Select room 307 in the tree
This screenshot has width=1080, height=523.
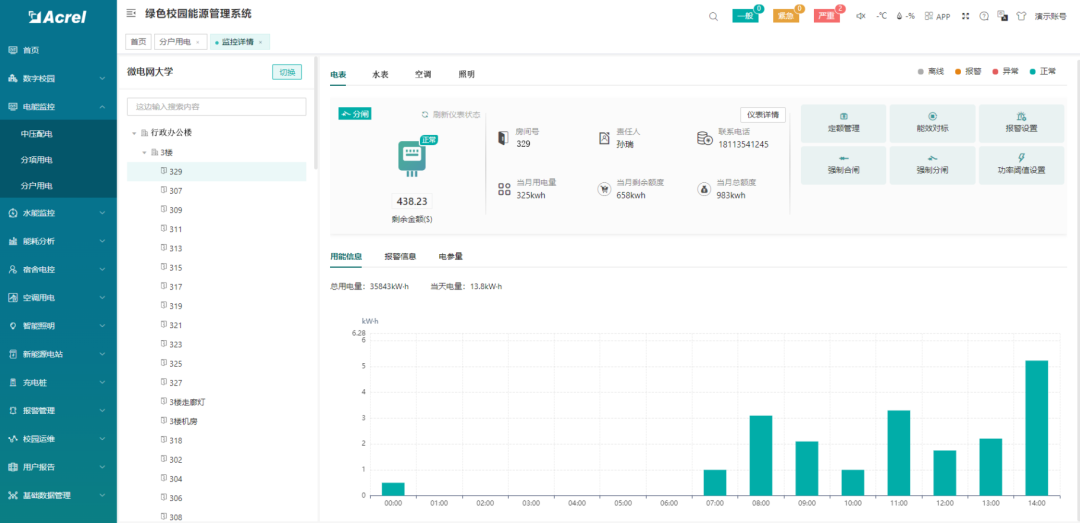point(216,191)
